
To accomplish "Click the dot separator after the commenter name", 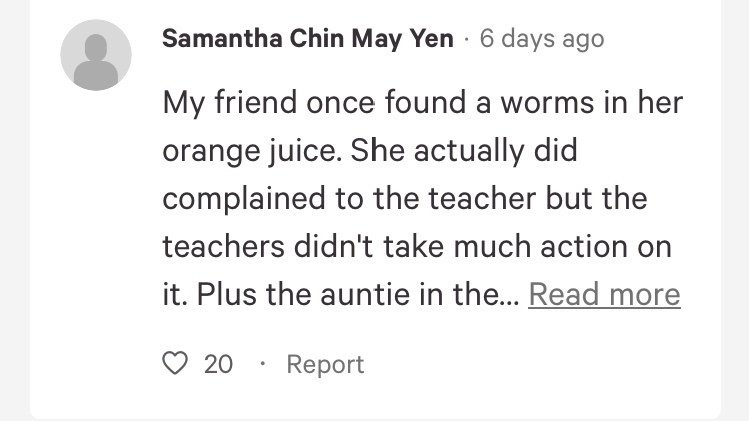I will point(466,39).
